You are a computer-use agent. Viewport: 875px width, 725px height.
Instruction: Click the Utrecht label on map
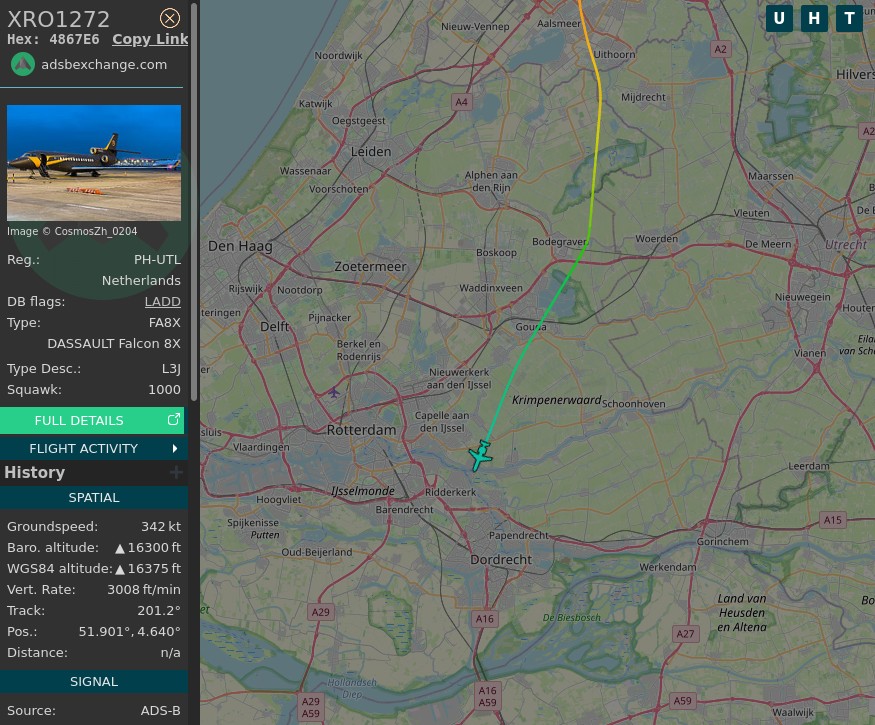pos(846,244)
